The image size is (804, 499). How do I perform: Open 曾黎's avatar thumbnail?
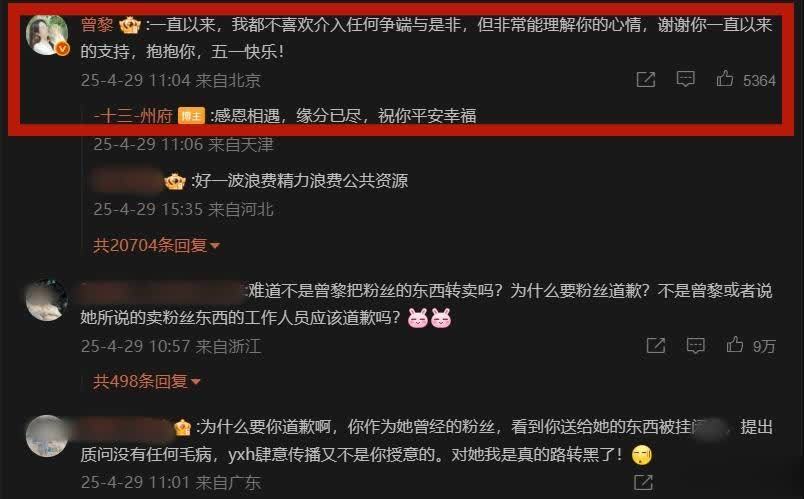(x=47, y=34)
